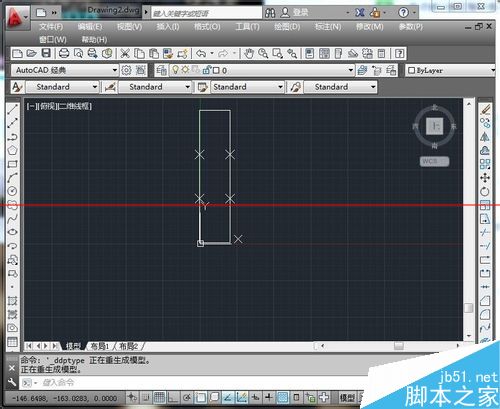Select the Rotate tool in modify toolbar
This screenshot has height=409, width=500.
coord(485,191)
